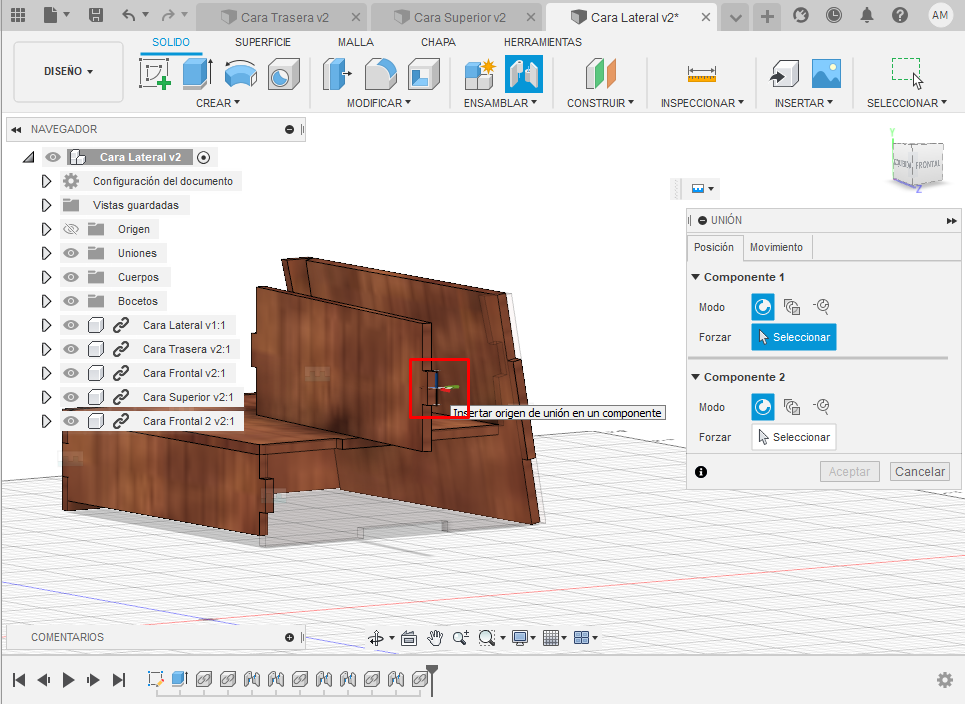Viewport: 965px width, 704px height.
Task: Click the Extrude tool icon
Action: click(x=197, y=74)
